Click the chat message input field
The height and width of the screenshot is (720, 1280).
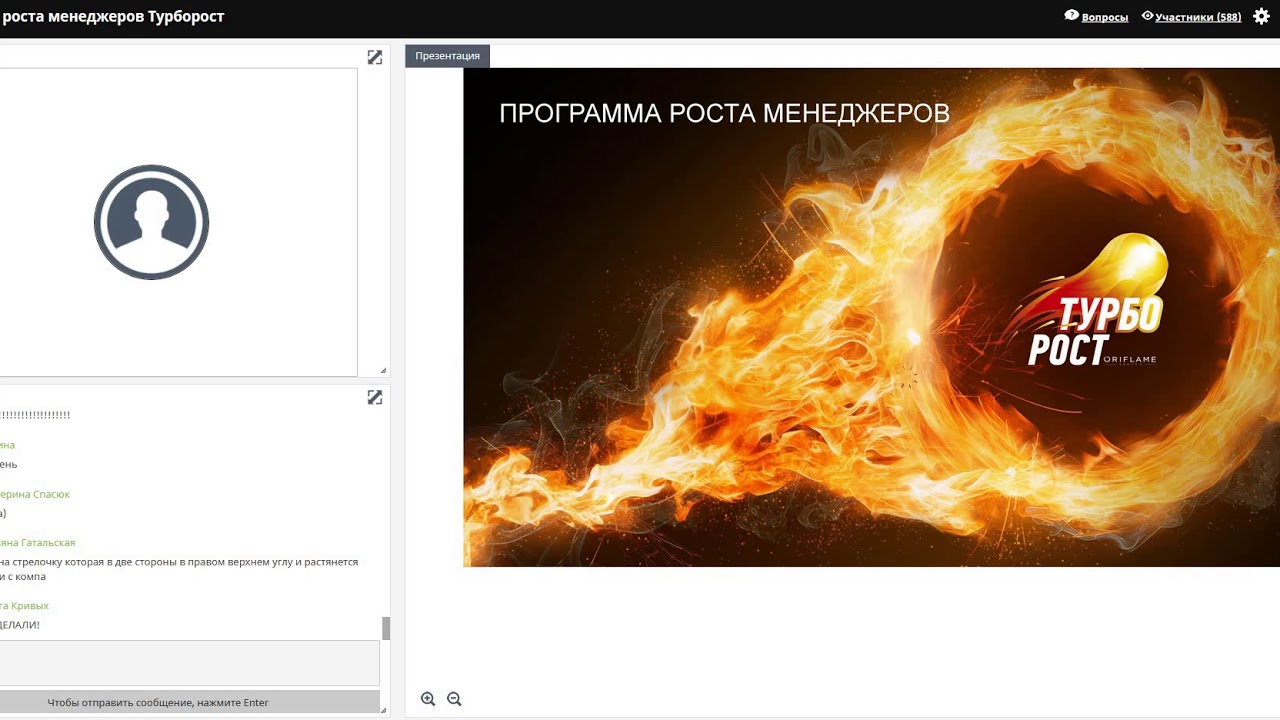pos(189,663)
